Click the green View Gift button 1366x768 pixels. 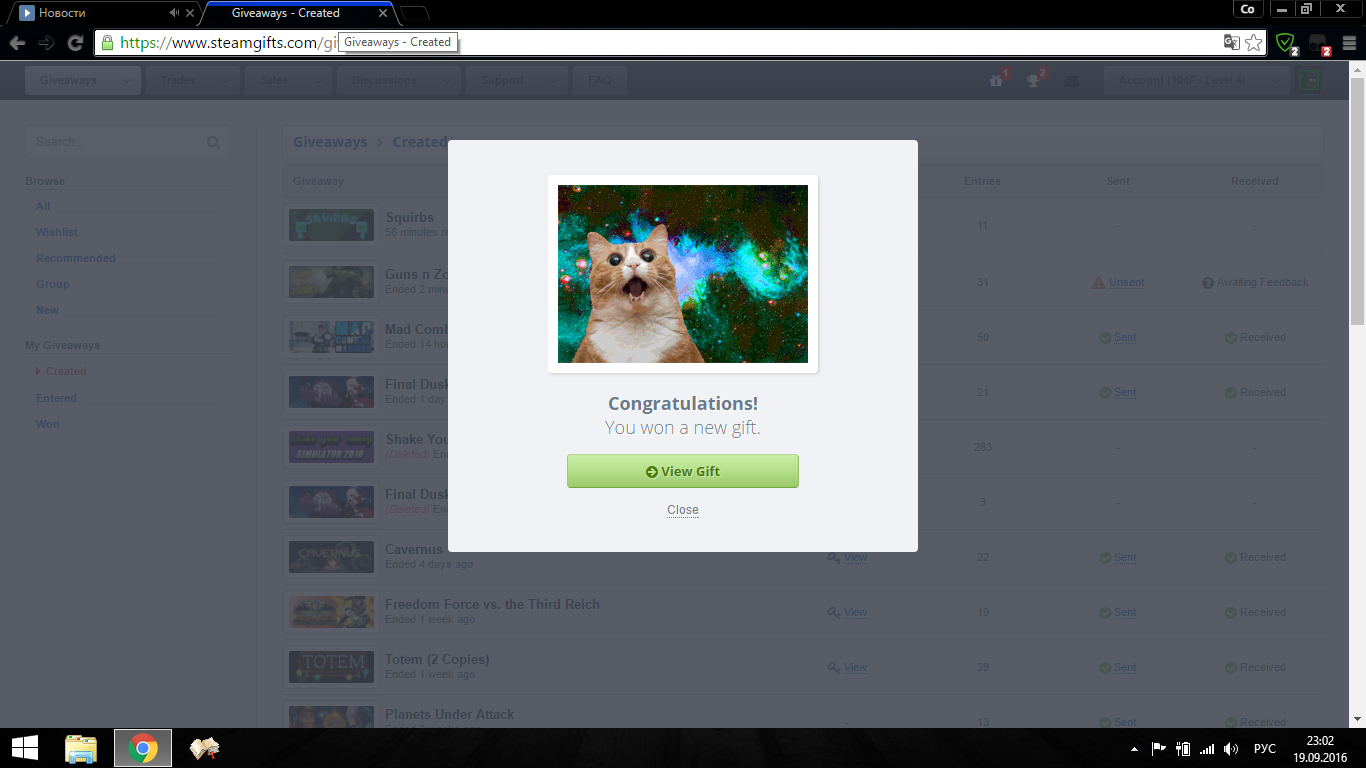click(x=683, y=471)
